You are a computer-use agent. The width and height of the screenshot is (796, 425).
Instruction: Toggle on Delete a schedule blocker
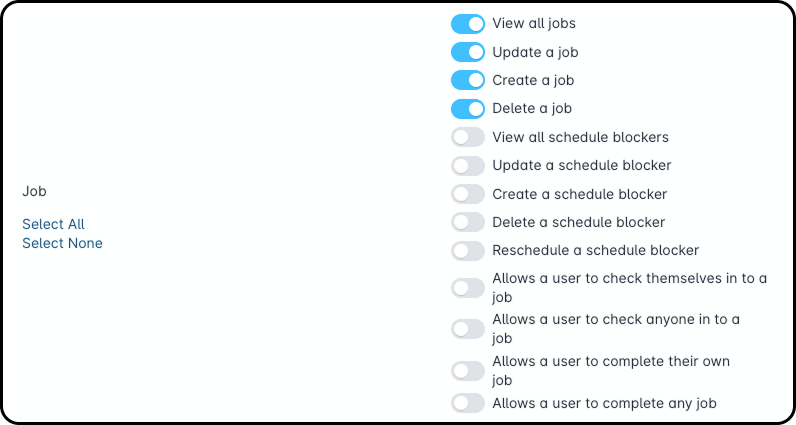(x=467, y=222)
